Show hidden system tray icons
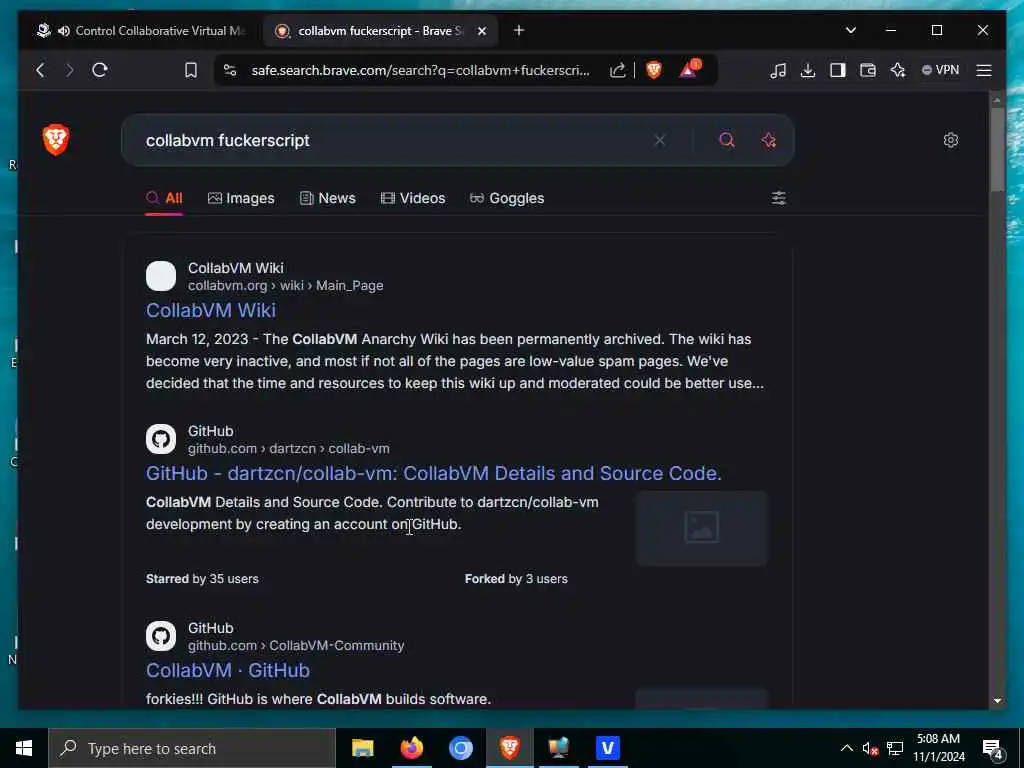The image size is (1024, 768). tap(846, 748)
